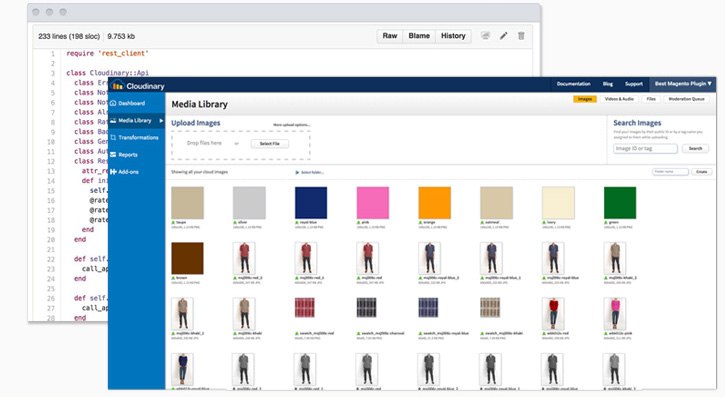Click the Drop files here upload area
The width and height of the screenshot is (725, 397).
coord(241,145)
